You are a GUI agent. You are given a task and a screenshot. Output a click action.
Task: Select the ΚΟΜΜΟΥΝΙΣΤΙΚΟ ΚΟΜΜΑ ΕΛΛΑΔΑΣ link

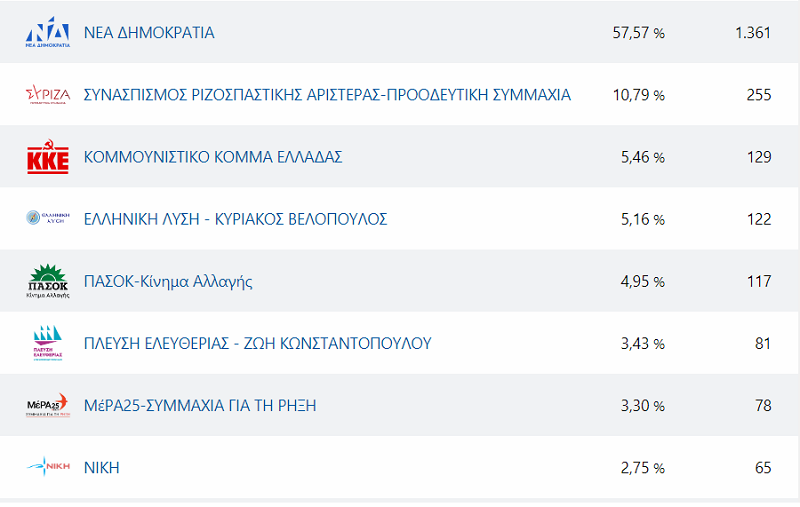[213, 157]
